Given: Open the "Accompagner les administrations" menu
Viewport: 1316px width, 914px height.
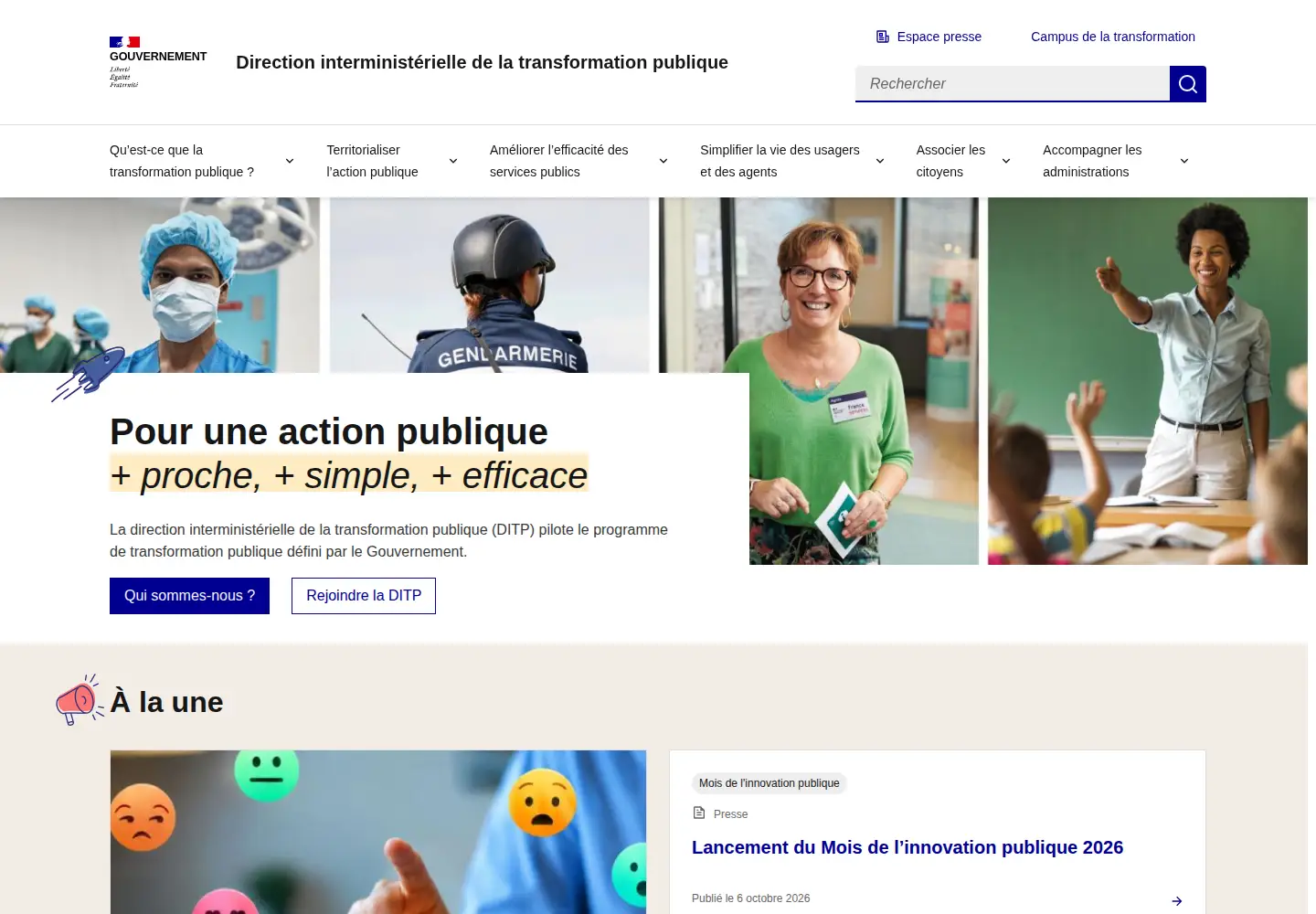Looking at the screenshot, I should pyautogui.click(x=1116, y=161).
